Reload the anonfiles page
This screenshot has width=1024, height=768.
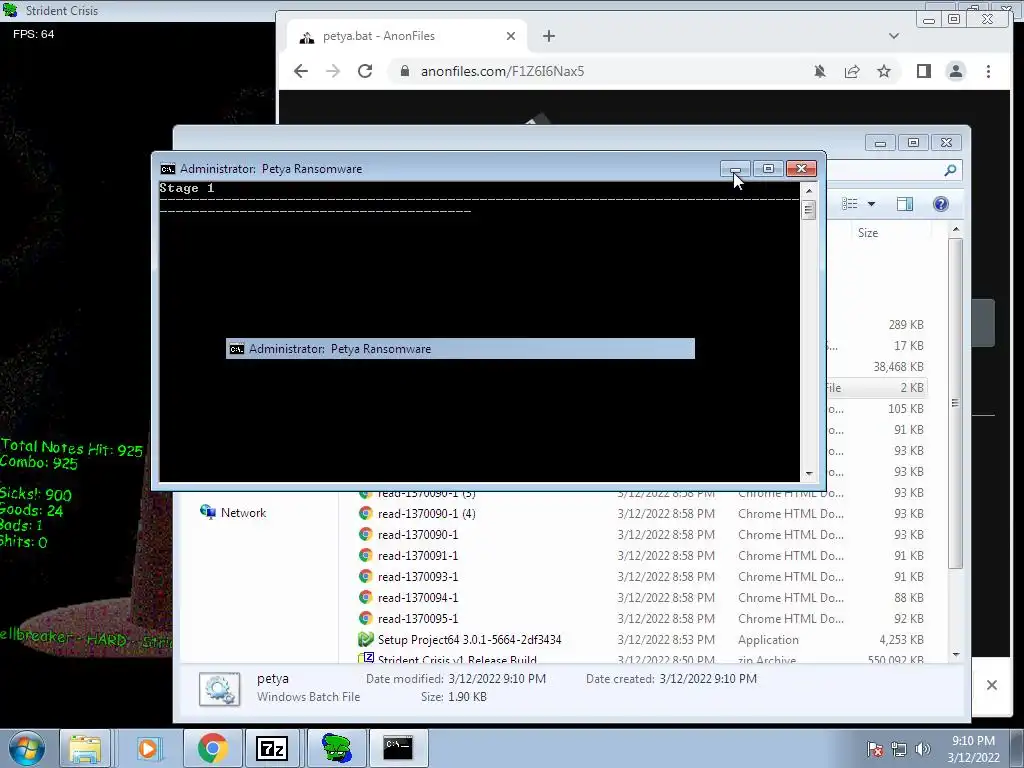tap(365, 71)
